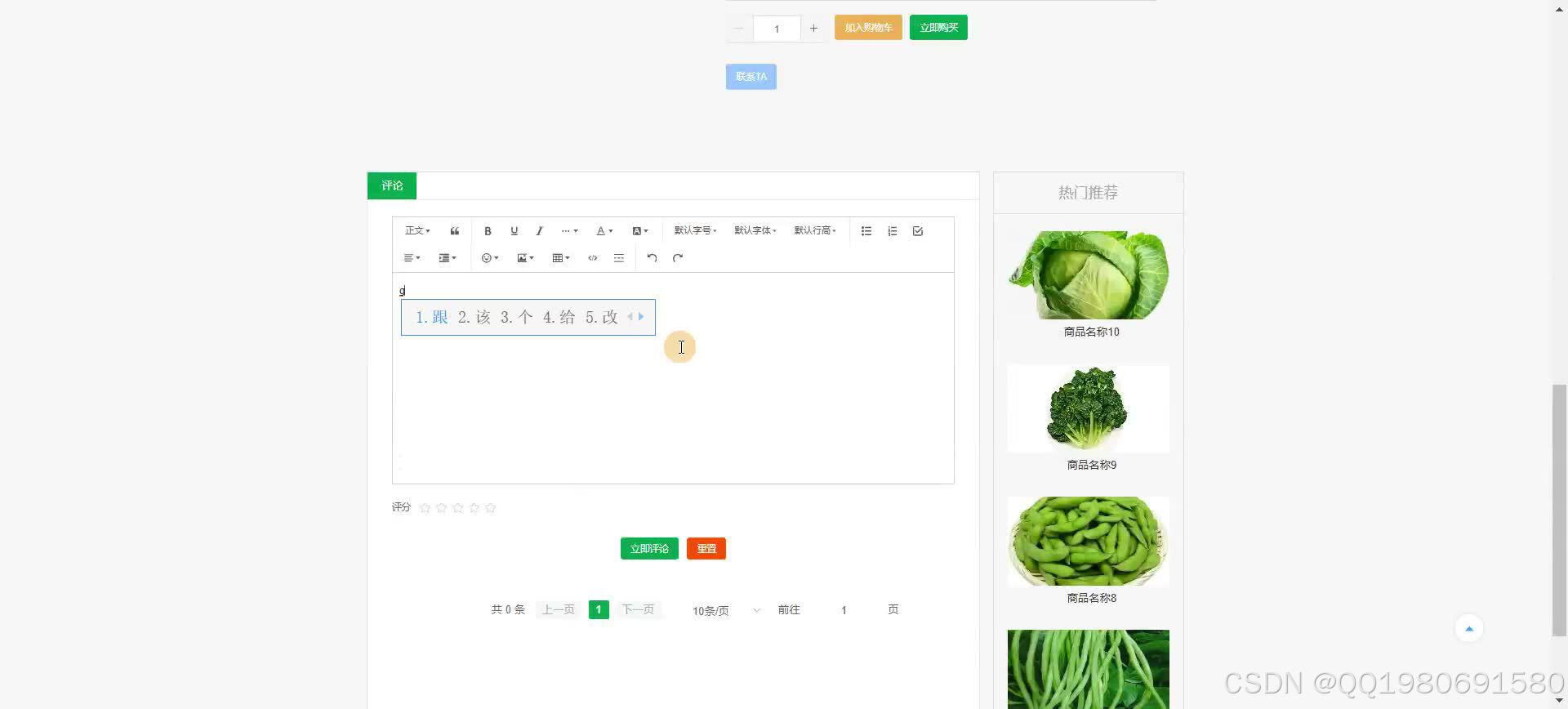Open the leafy green 商品名称9 thumbnail

1088,408
